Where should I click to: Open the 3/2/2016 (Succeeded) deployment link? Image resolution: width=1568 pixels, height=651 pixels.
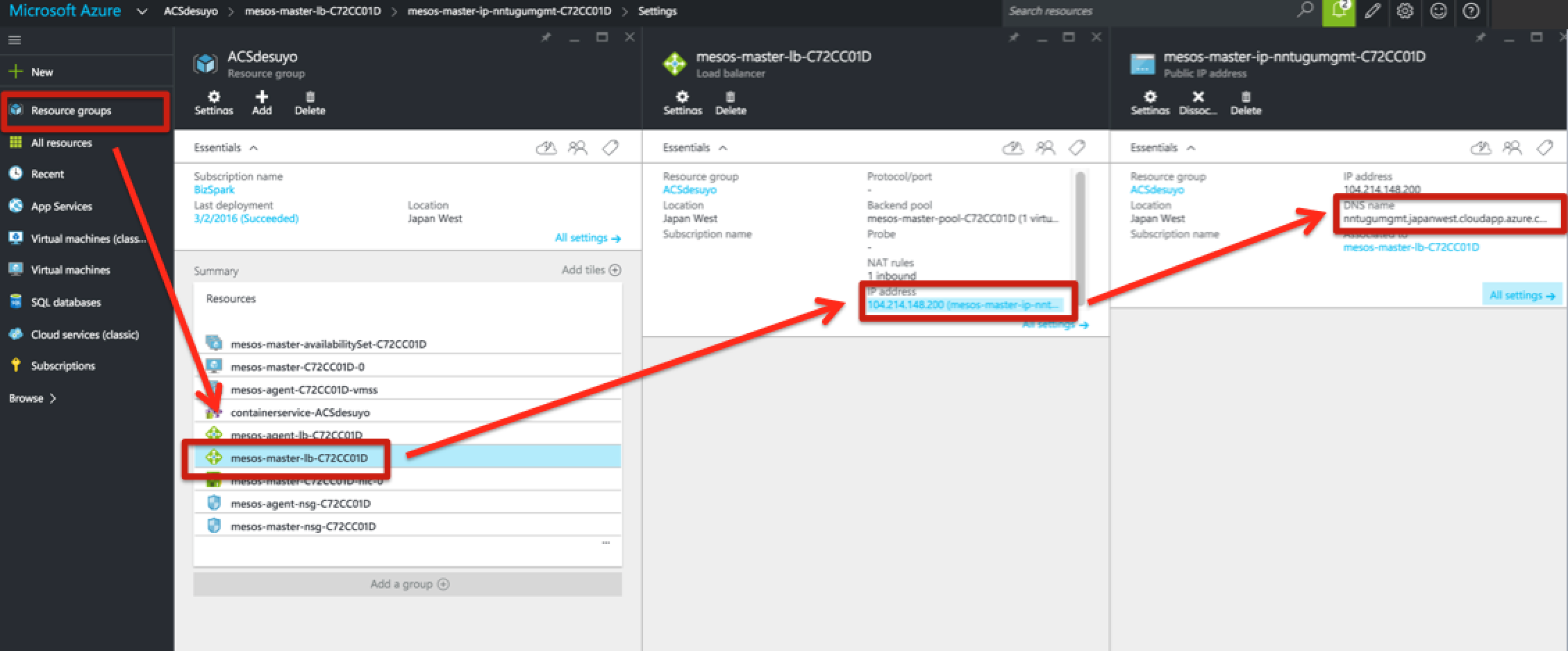(x=246, y=219)
